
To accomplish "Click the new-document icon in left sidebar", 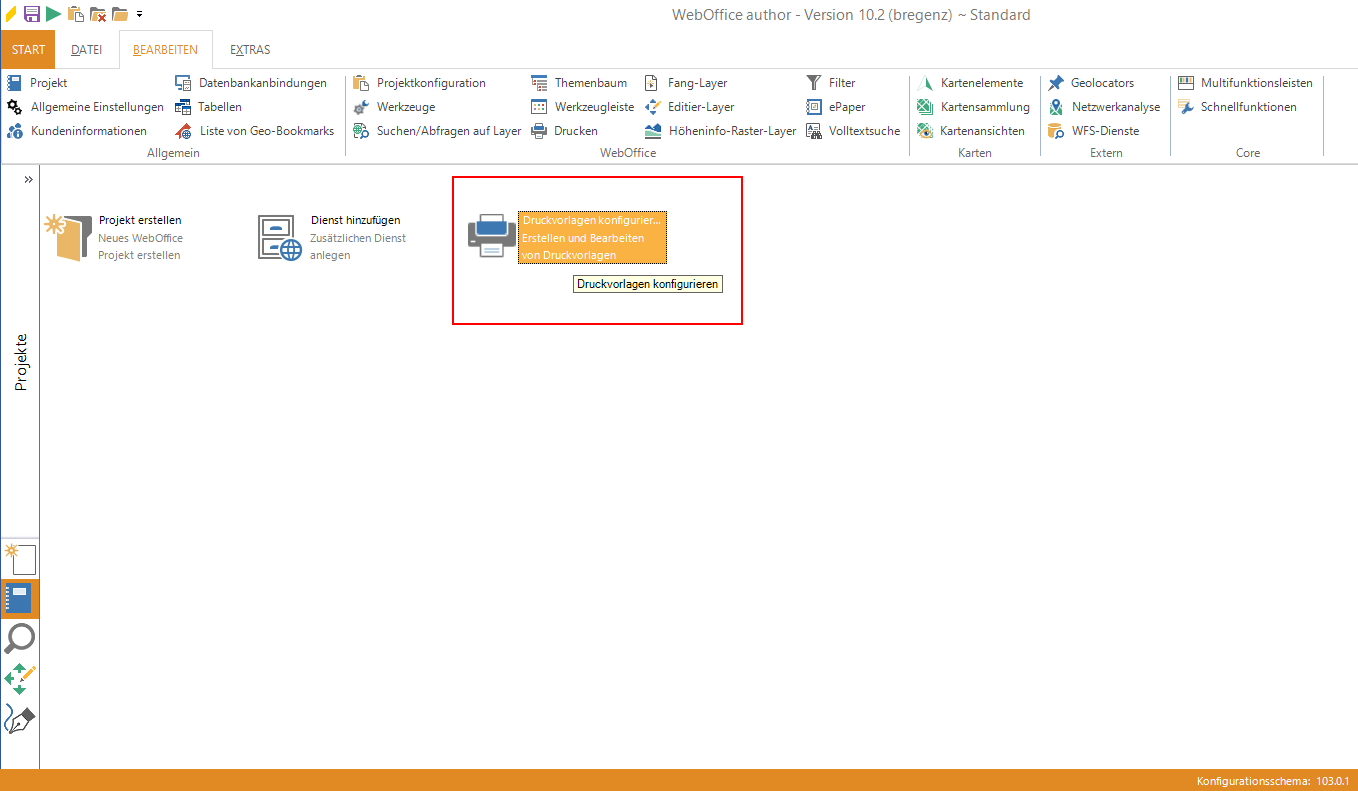I will point(21,558).
